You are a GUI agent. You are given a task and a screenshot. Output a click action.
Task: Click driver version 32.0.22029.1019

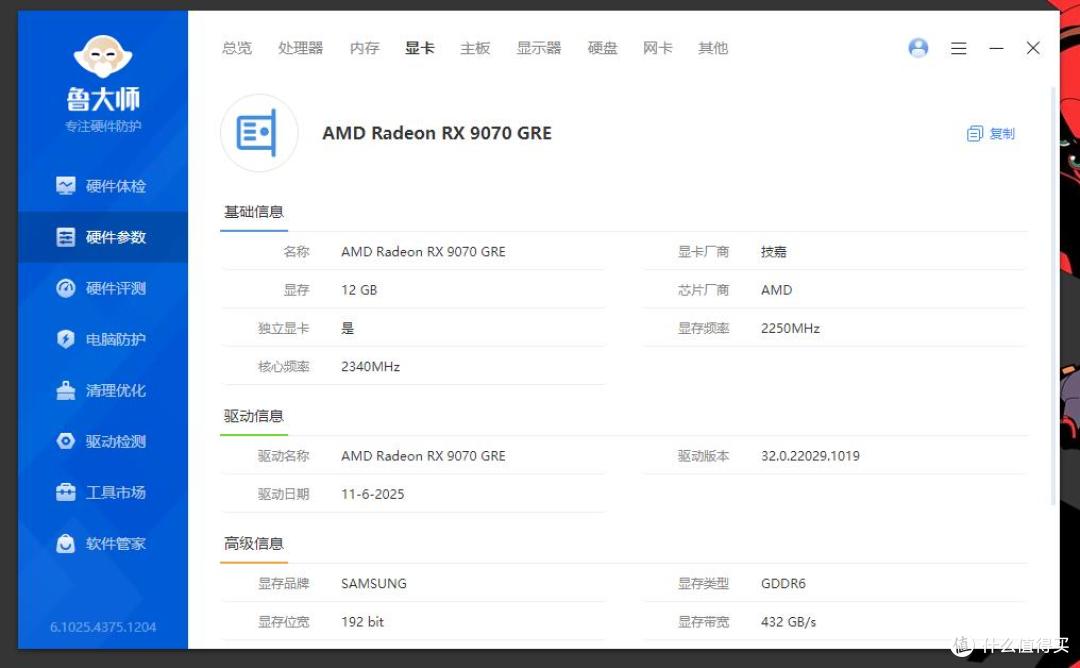point(810,456)
